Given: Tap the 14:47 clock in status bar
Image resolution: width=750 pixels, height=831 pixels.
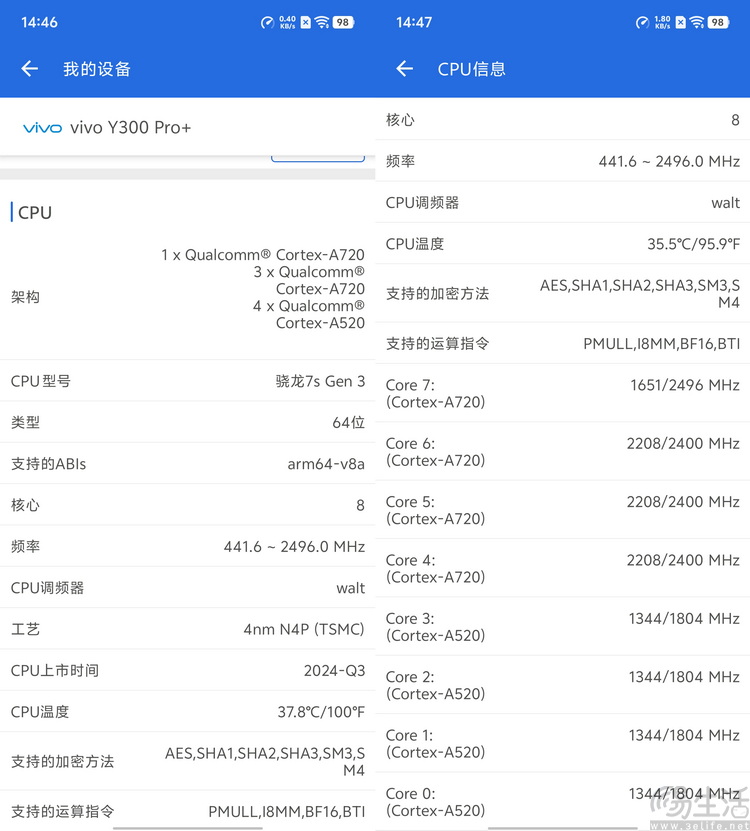Looking at the screenshot, I should pyautogui.click(x=414, y=22).
